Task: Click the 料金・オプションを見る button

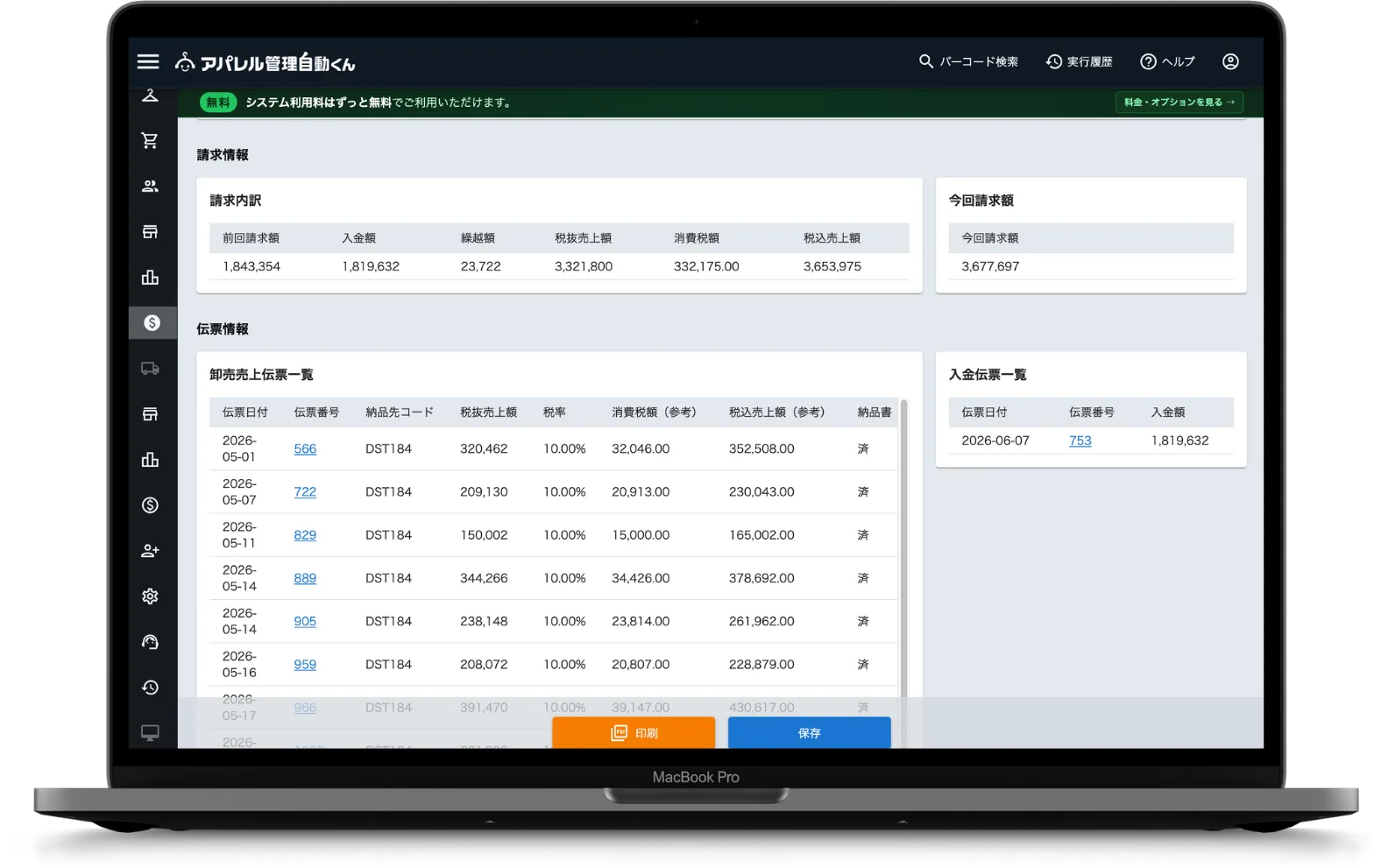Action: click(x=1179, y=102)
